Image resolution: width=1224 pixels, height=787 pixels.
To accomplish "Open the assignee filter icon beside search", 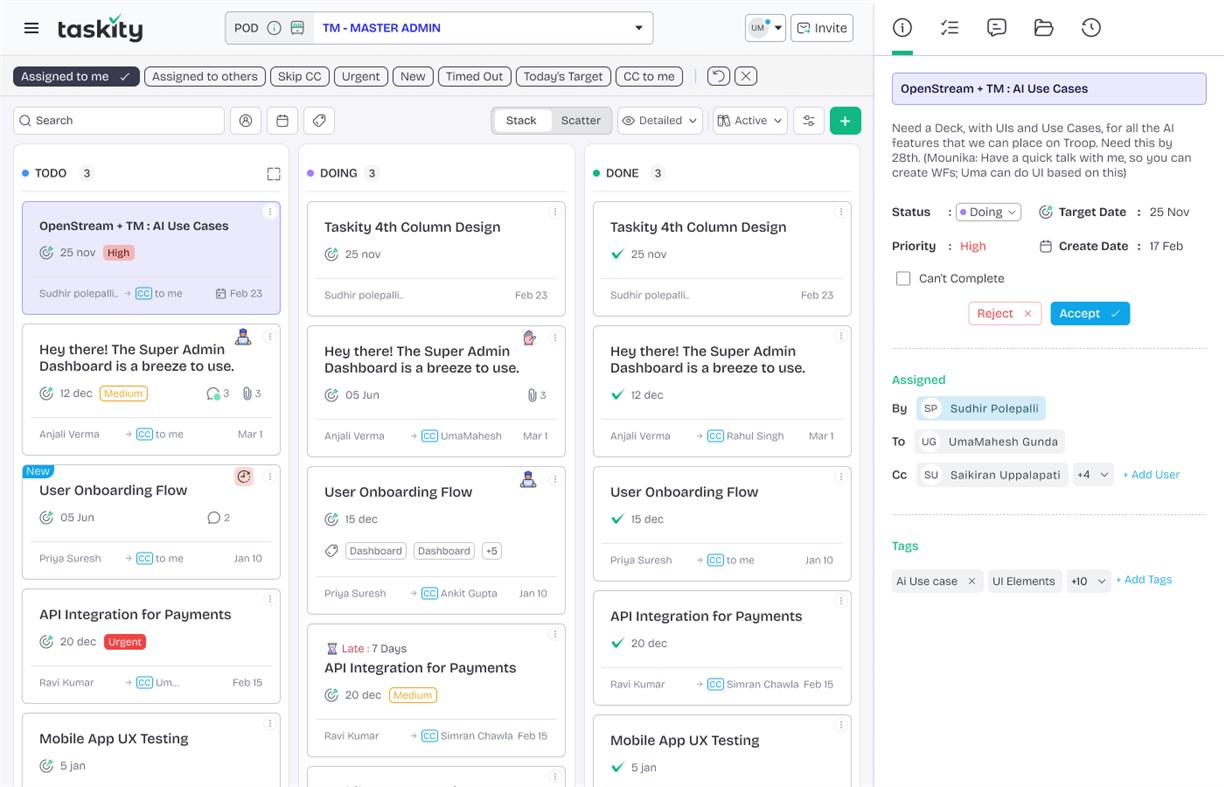I will click(246, 120).
